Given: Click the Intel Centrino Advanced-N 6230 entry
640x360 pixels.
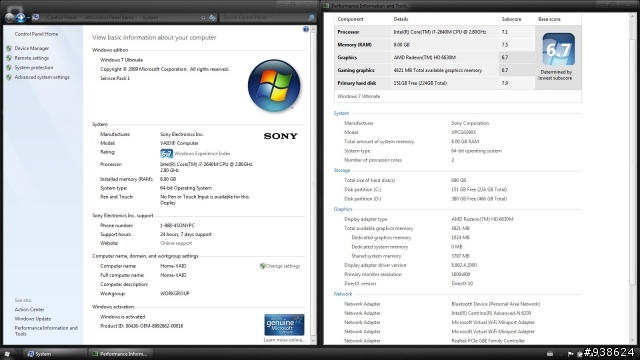Looking at the screenshot, I should click(x=491, y=313).
